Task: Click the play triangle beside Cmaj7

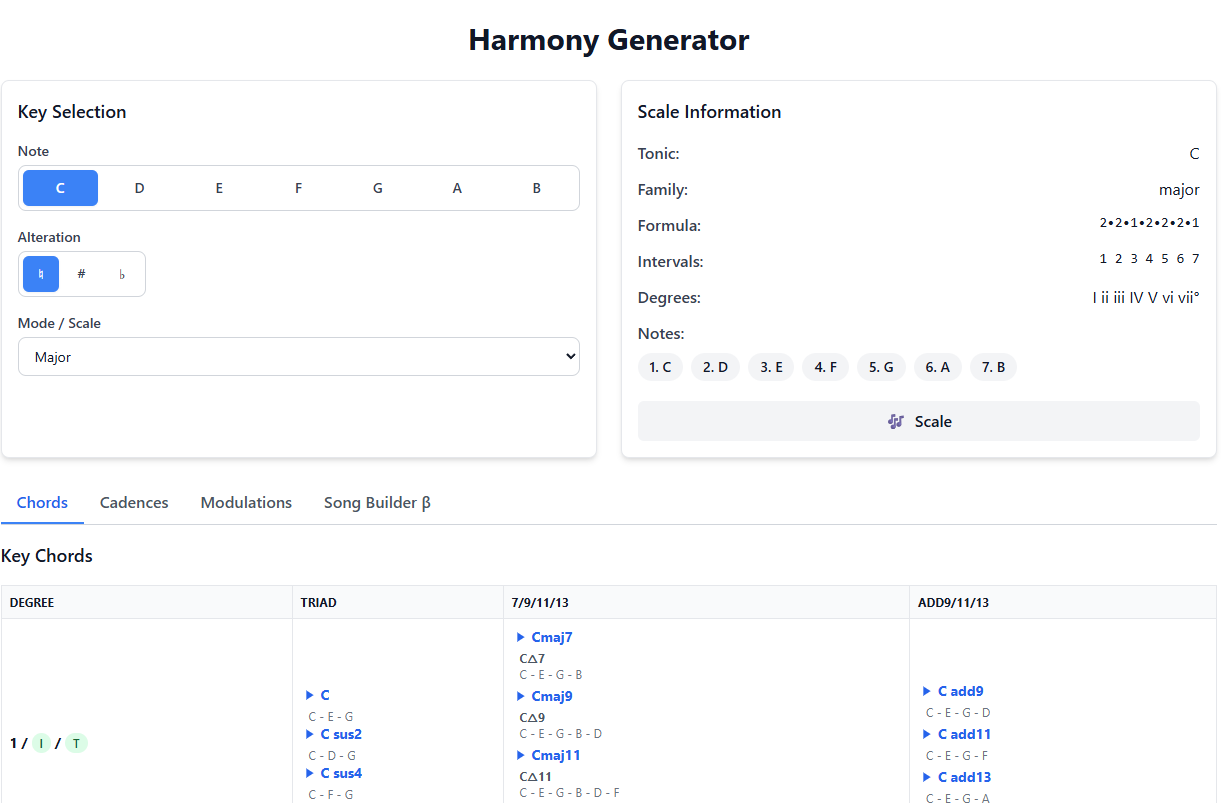Action: click(521, 637)
